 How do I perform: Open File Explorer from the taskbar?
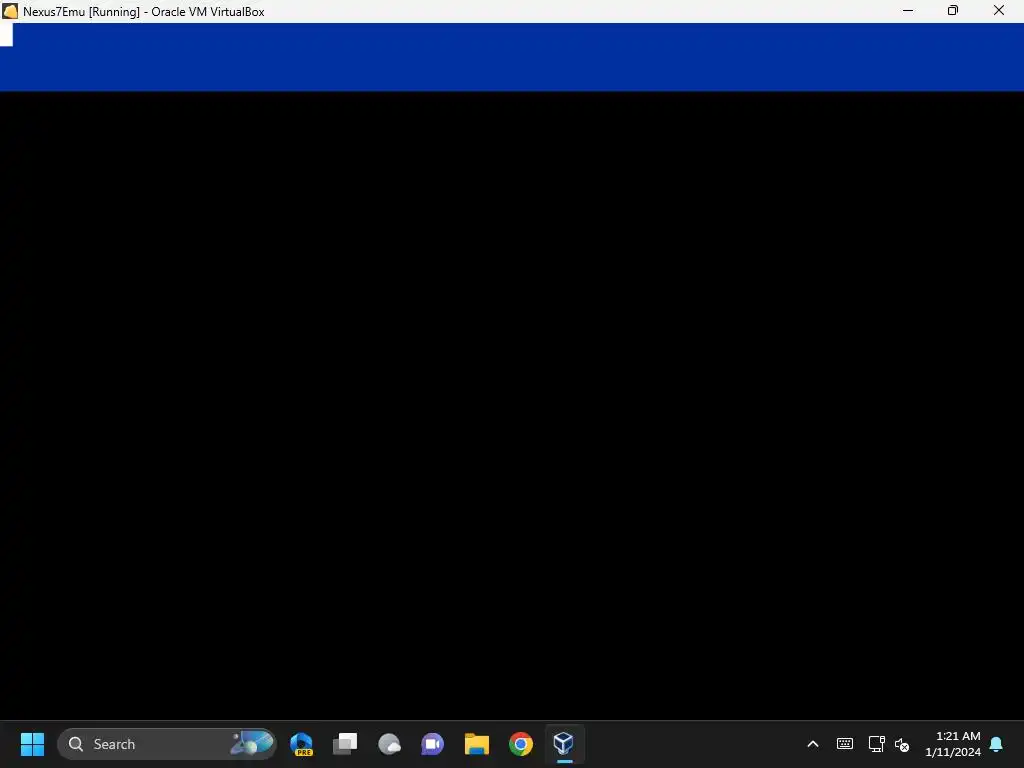pos(477,744)
